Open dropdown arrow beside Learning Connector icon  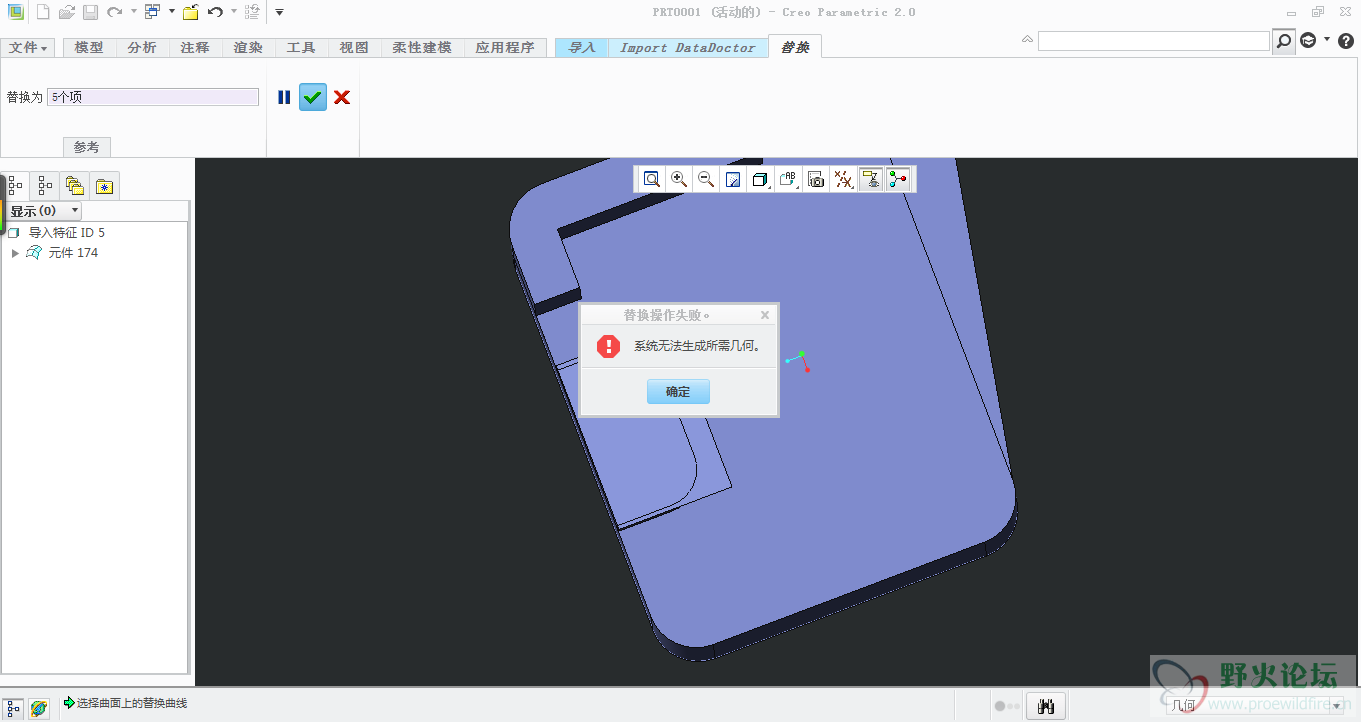(1327, 40)
